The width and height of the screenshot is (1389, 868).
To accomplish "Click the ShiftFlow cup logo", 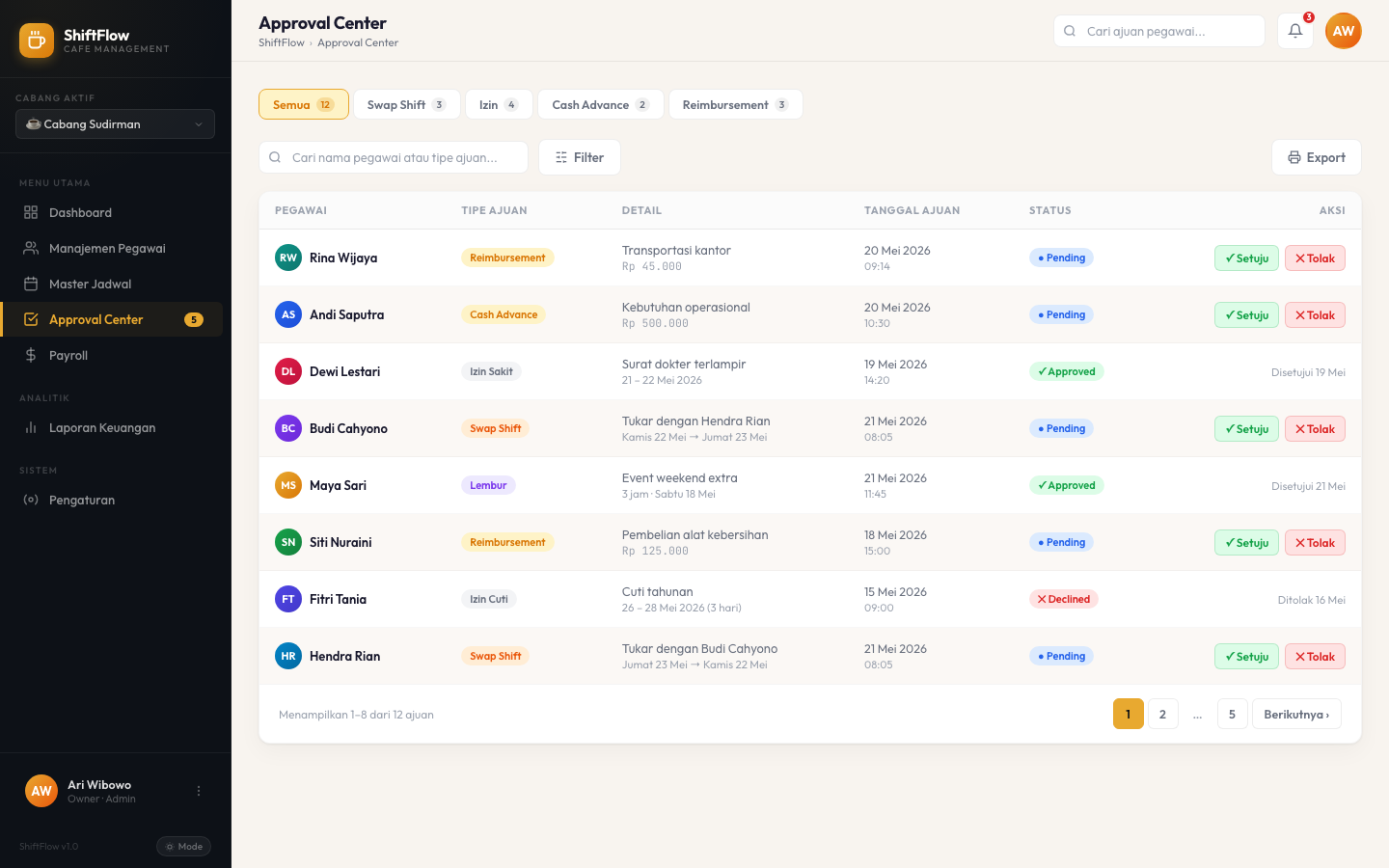I will tap(37, 41).
